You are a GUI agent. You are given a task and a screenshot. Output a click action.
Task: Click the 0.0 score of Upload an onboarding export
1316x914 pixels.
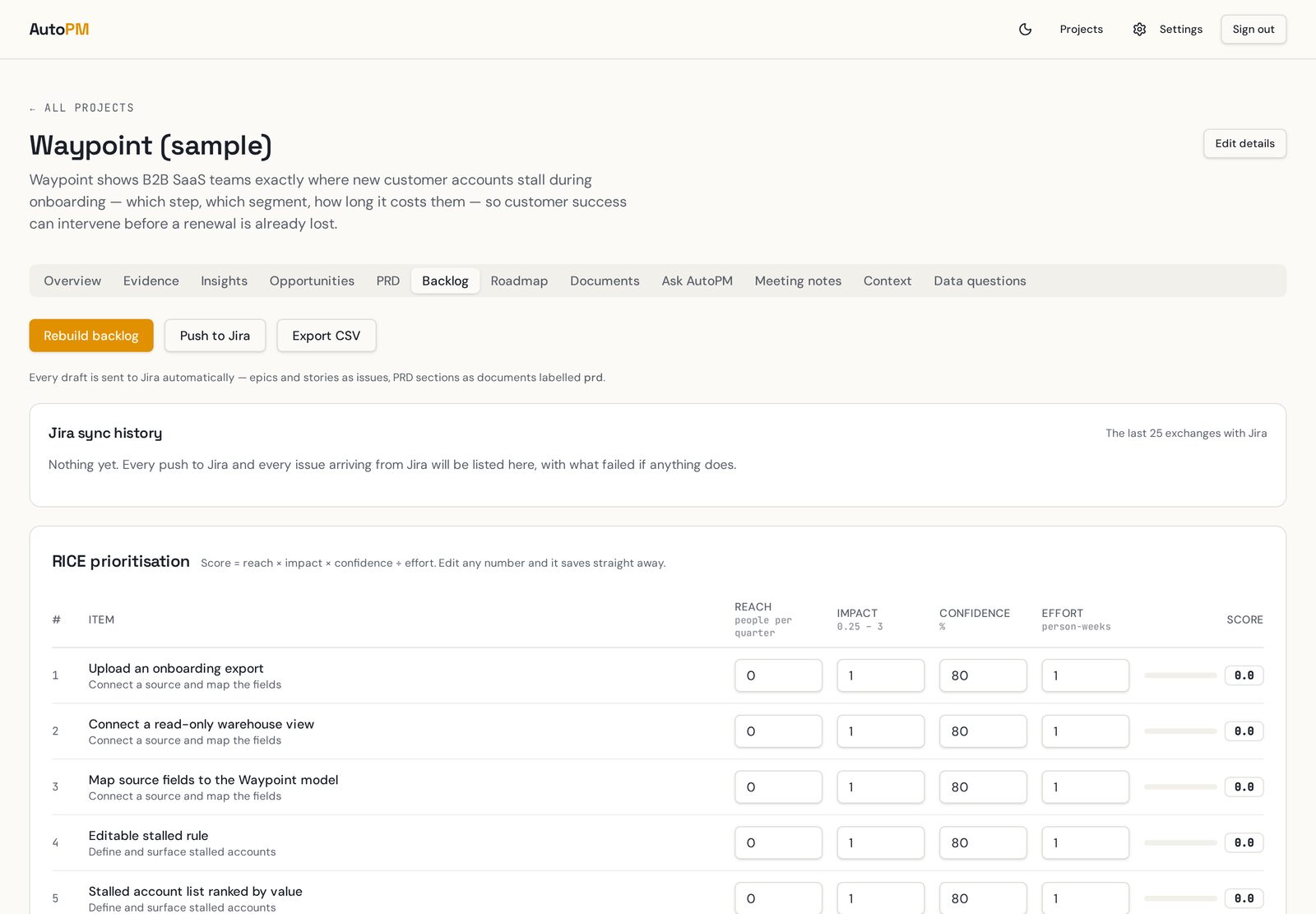(x=1244, y=675)
